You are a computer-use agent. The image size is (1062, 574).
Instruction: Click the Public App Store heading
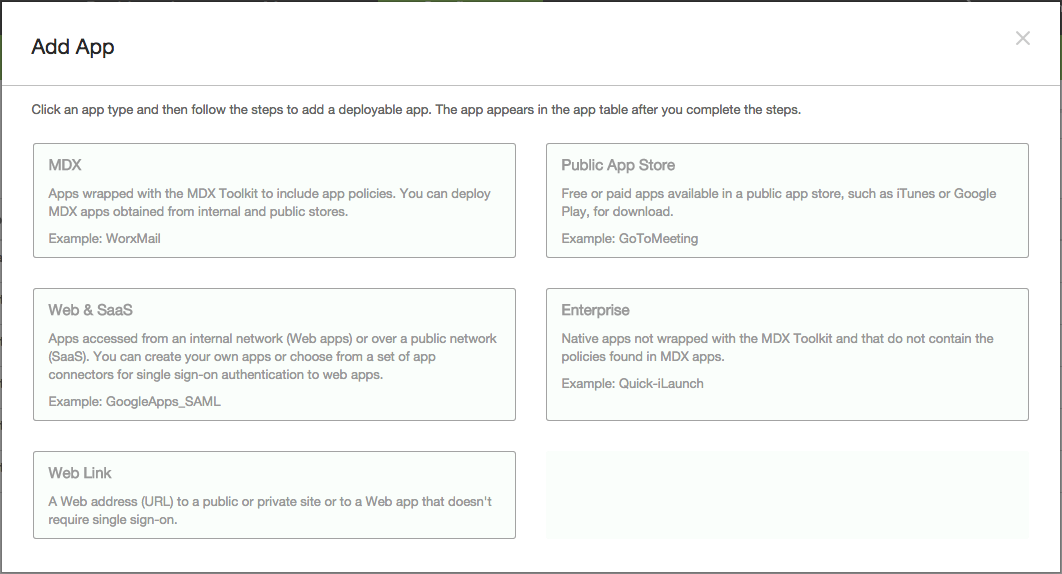coord(618,165)
